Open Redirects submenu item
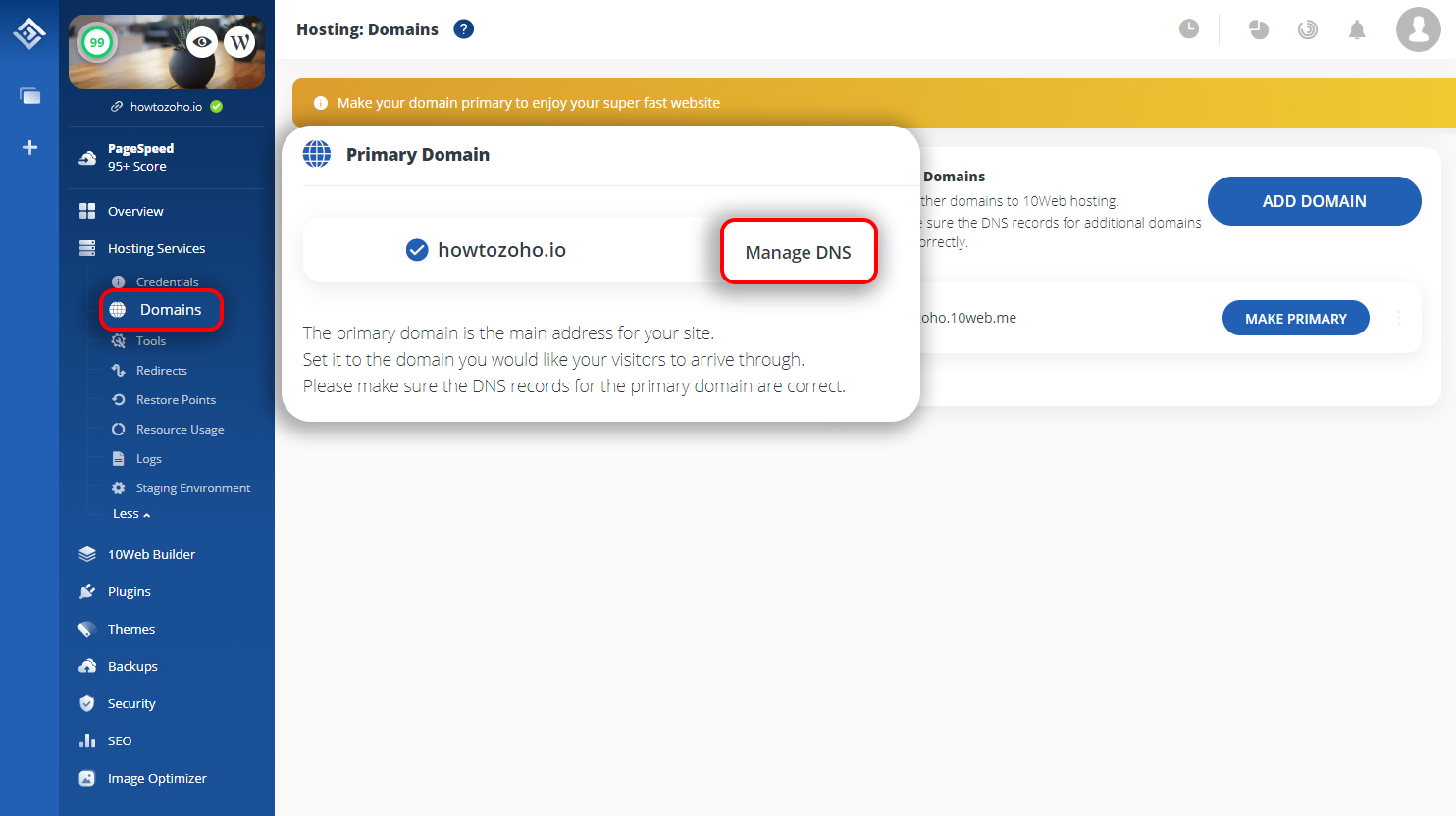Screen dimensions: 1456x816 [161, 371]
